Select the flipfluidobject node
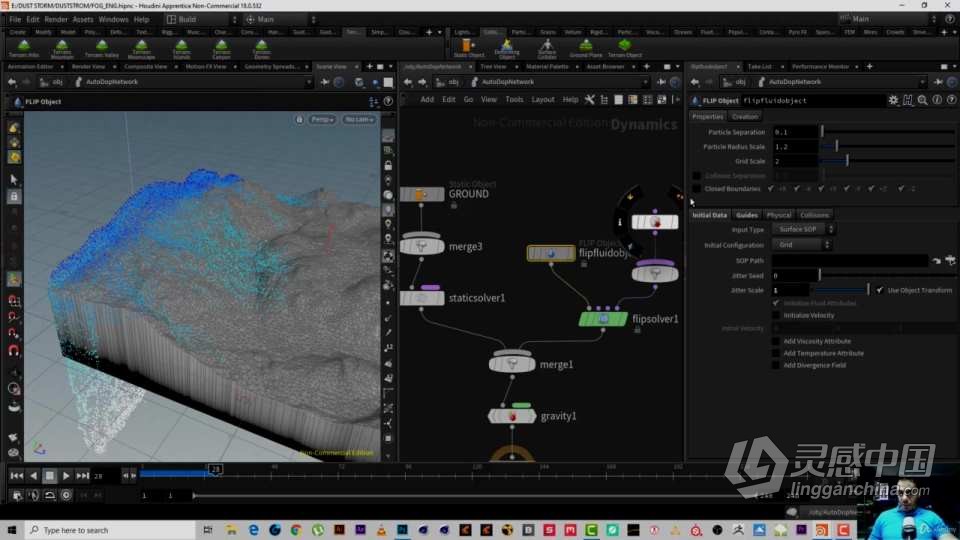The image size is (960, 540). 551,253
